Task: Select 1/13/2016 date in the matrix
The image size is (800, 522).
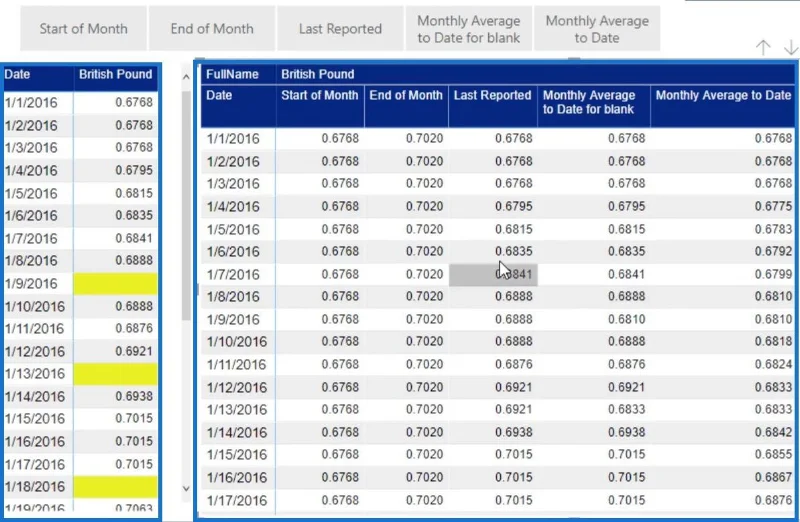Action: point(237,410)
